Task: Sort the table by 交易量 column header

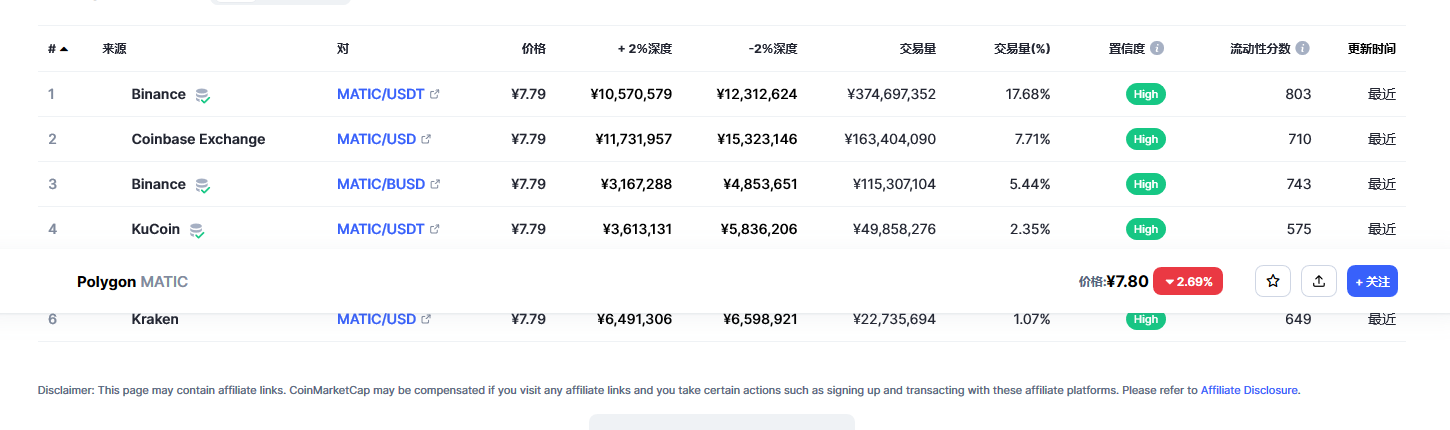Action: (x=916, y=48)
